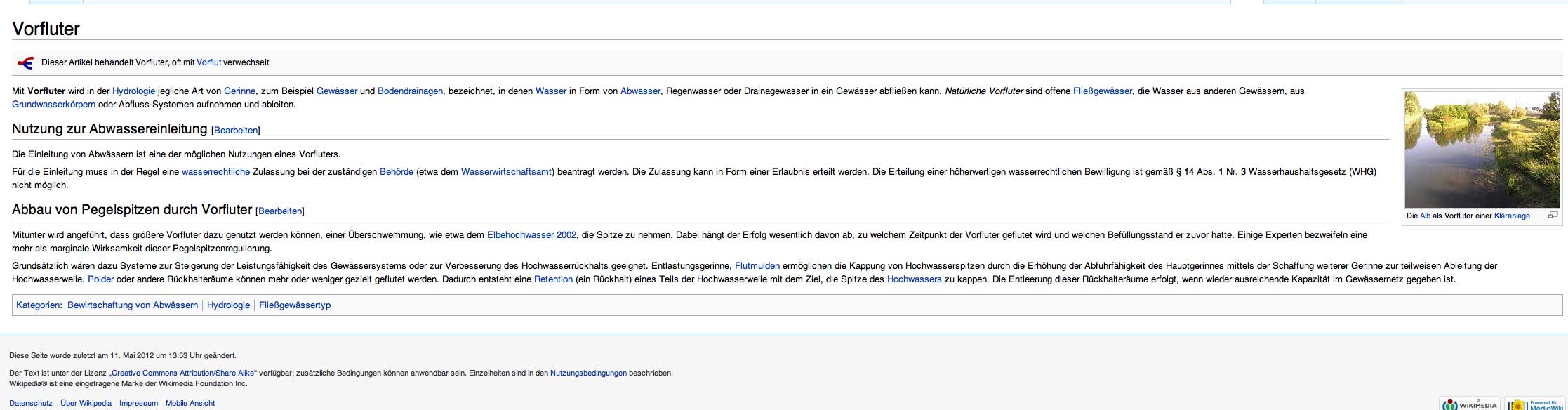Screen dimensions: 1568x410
Task: Open the Fließgewässertyp category
Action: (x=295, y=305)
